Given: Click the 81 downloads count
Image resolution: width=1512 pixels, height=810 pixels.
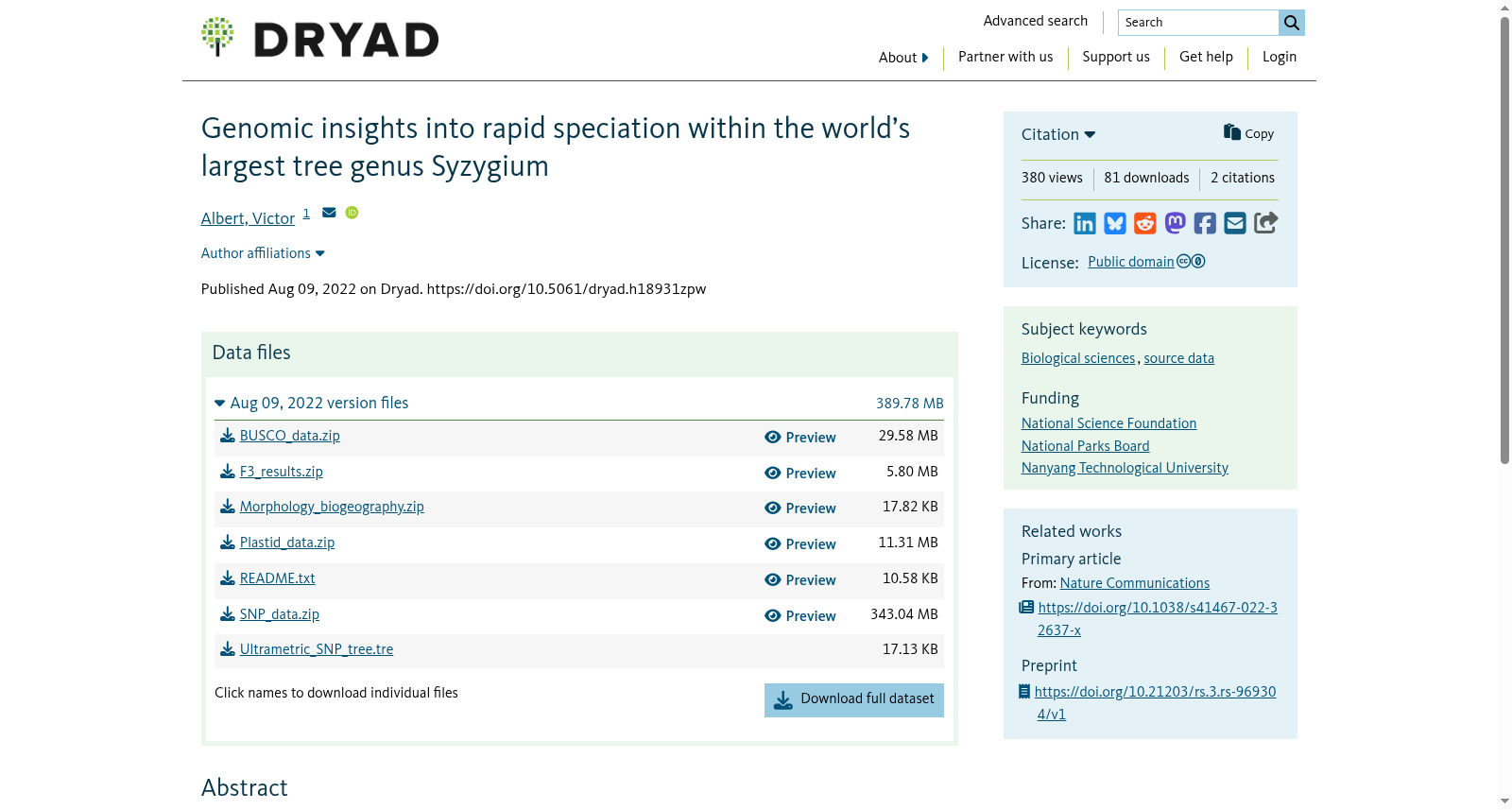Looking at the screenshot, I should pos(1146,178).
